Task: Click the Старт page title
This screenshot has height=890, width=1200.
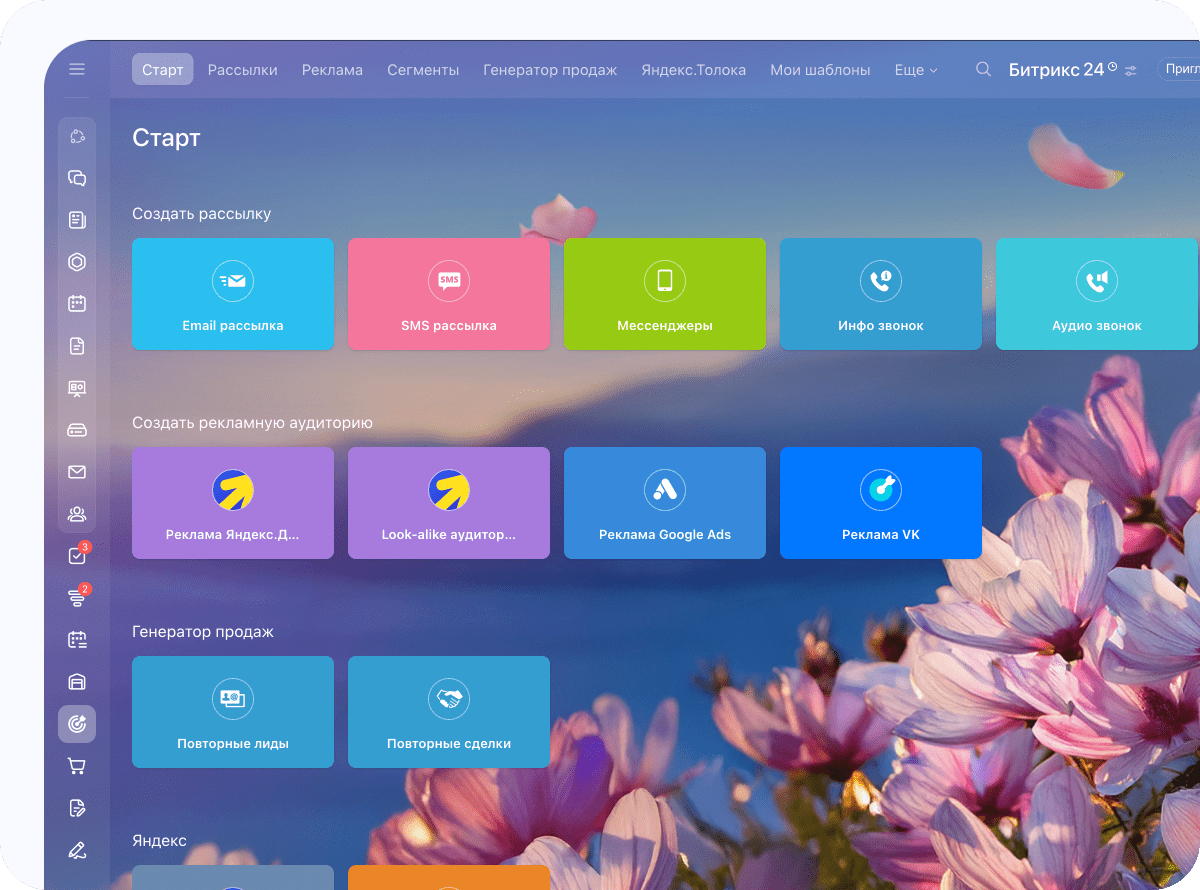Action: 166,138
